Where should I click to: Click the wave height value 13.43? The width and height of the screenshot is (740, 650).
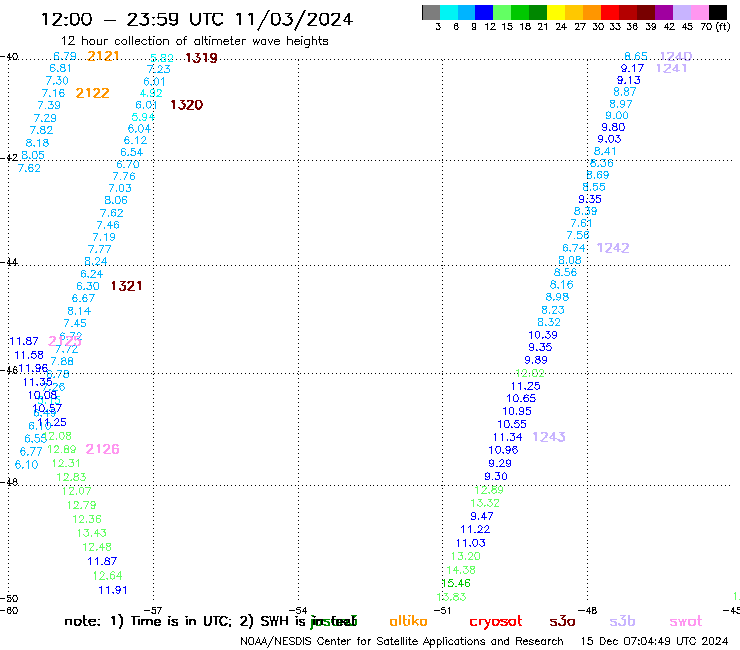coord(92,533)
